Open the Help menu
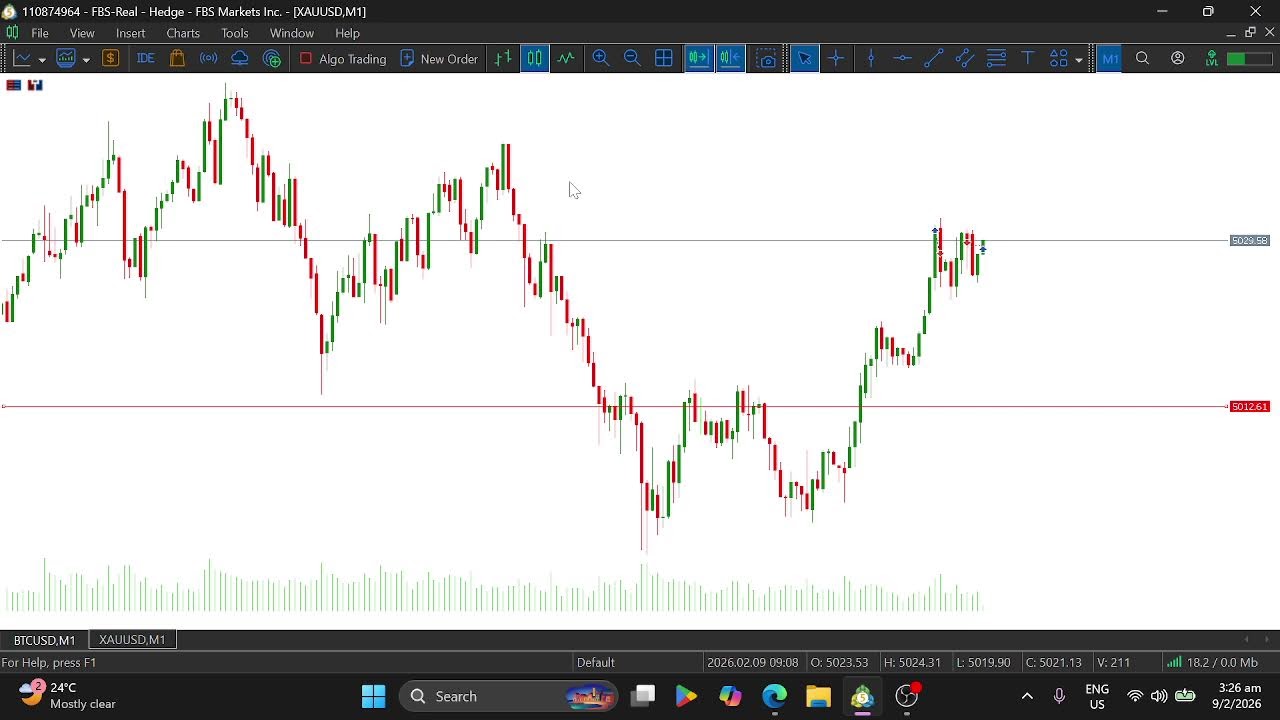The height and width of the screenshot is (720, 1280). pos(347,33)
